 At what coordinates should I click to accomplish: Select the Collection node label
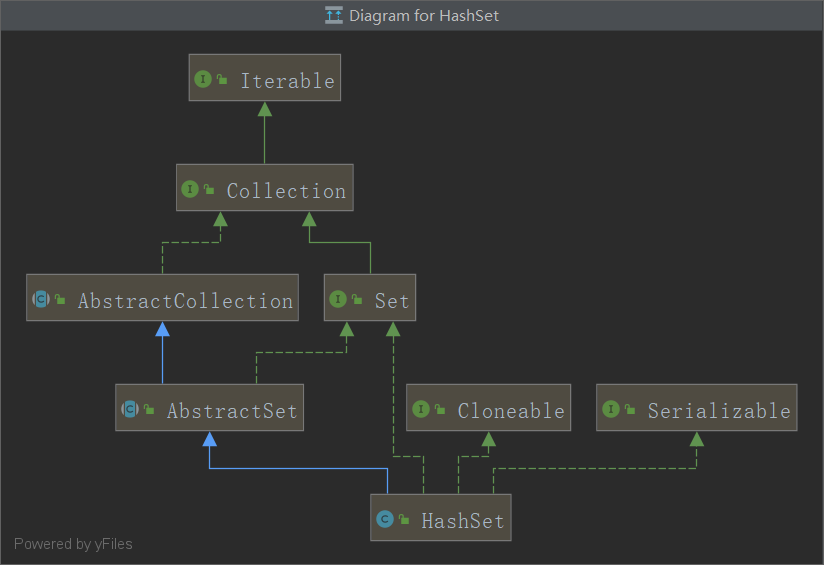286,190
